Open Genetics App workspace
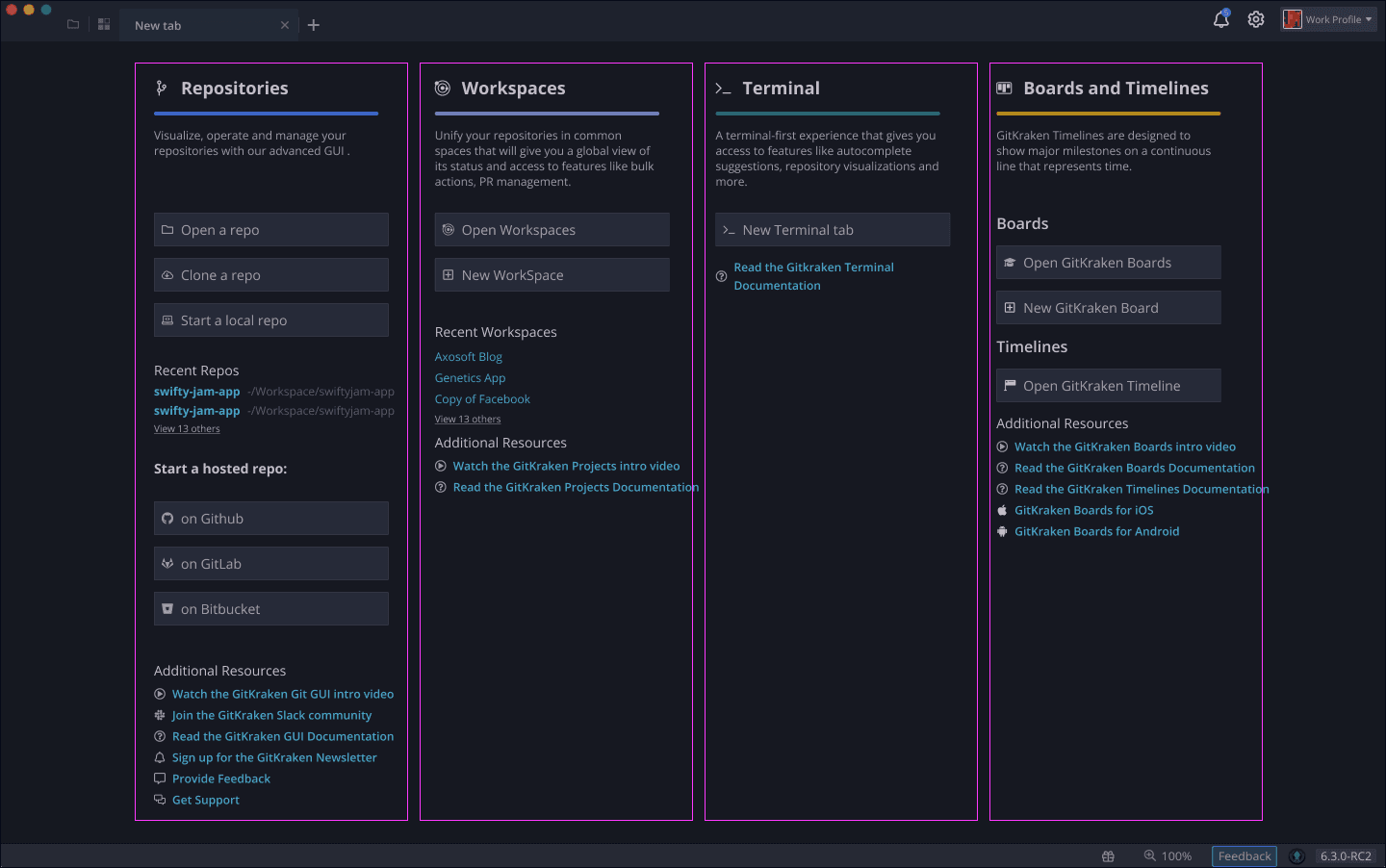This screenshot has width=1386, height=868. [470, 378]
